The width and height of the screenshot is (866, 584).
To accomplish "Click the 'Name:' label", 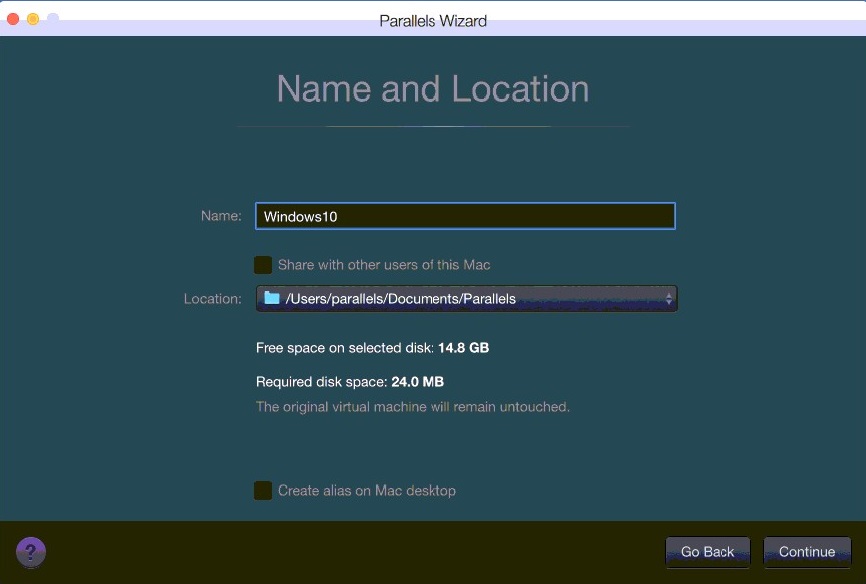I will coord(221,215).
